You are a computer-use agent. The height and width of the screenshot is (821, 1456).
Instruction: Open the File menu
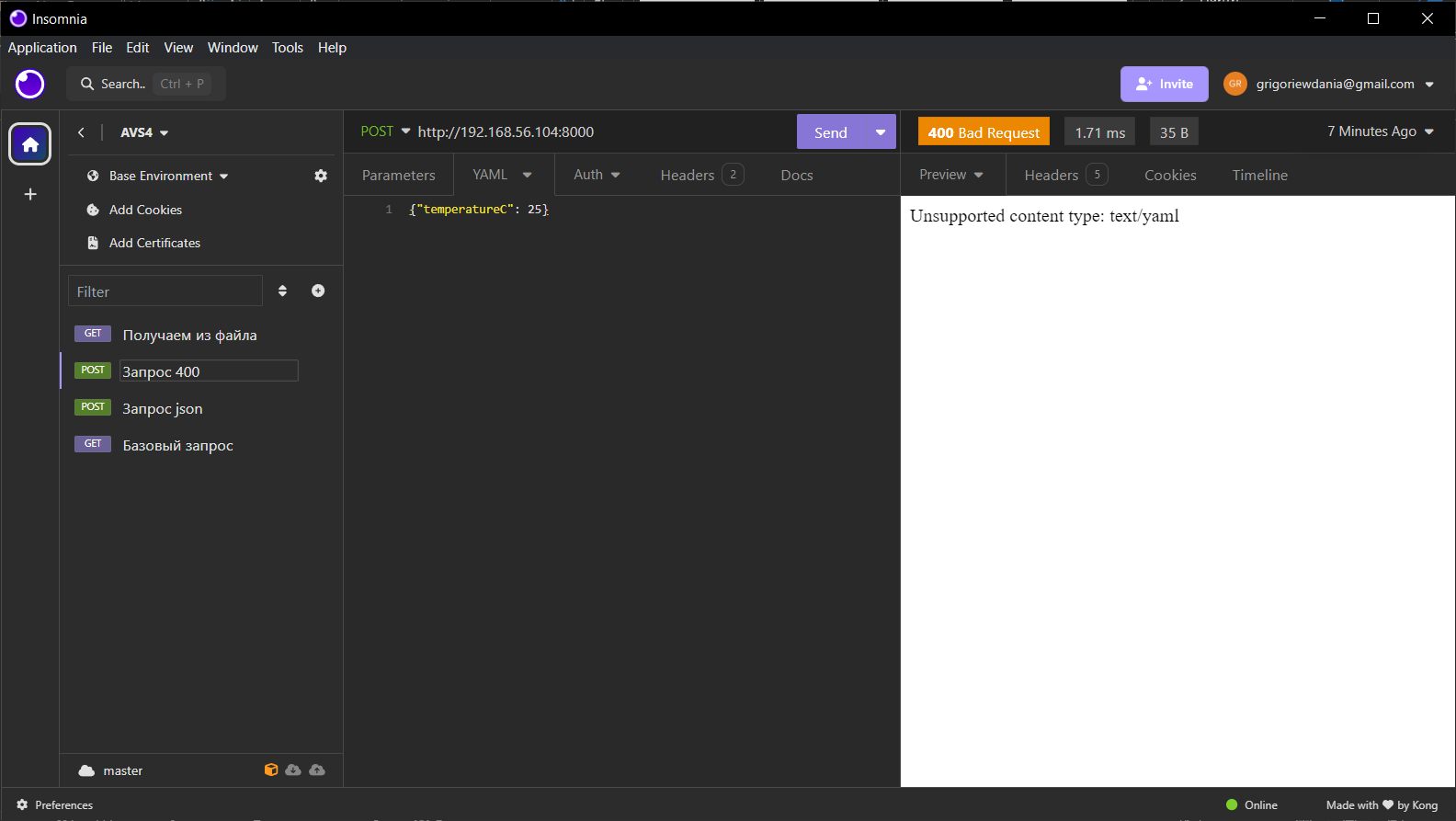pos(102,48)
